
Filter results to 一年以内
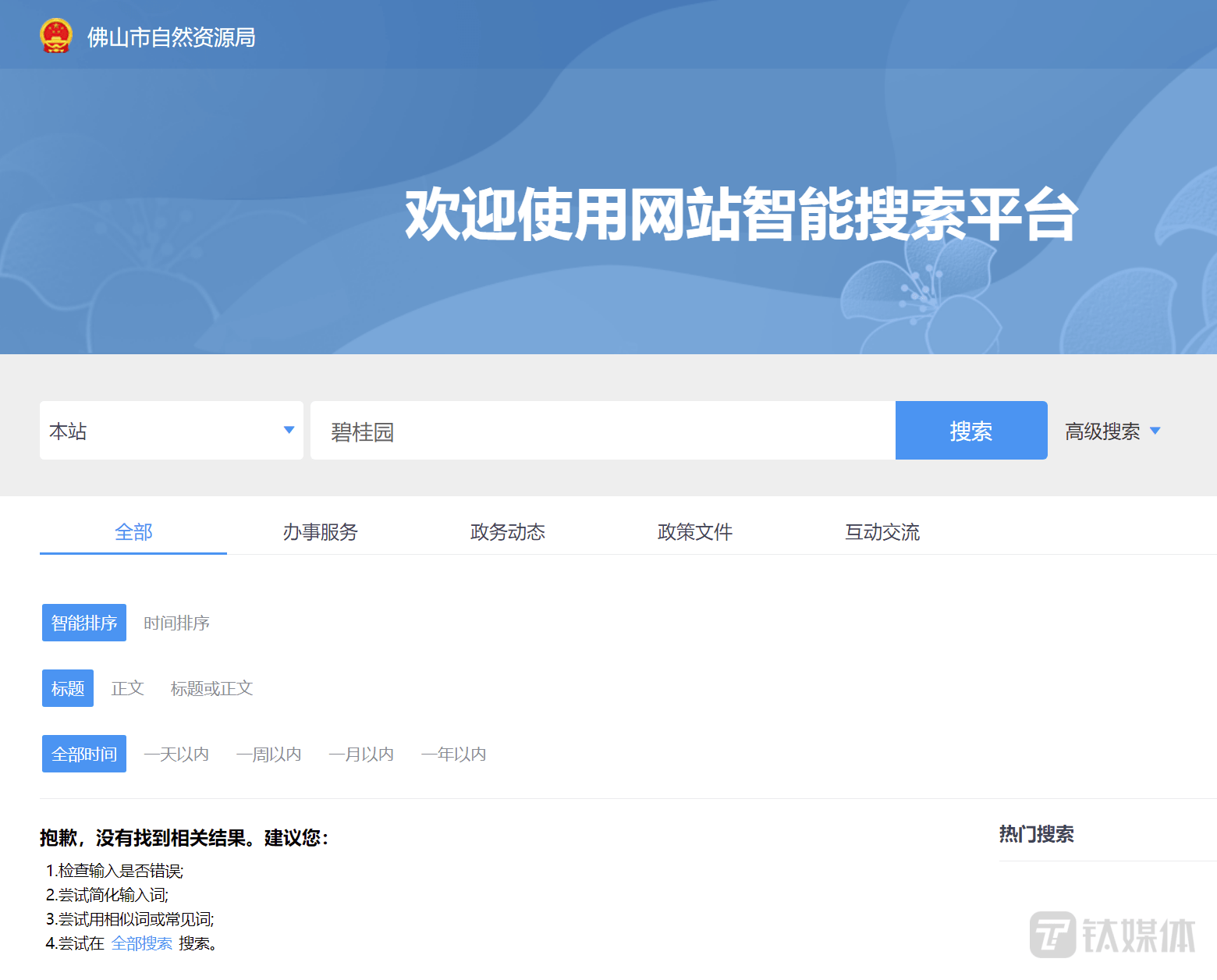(454, 754)
